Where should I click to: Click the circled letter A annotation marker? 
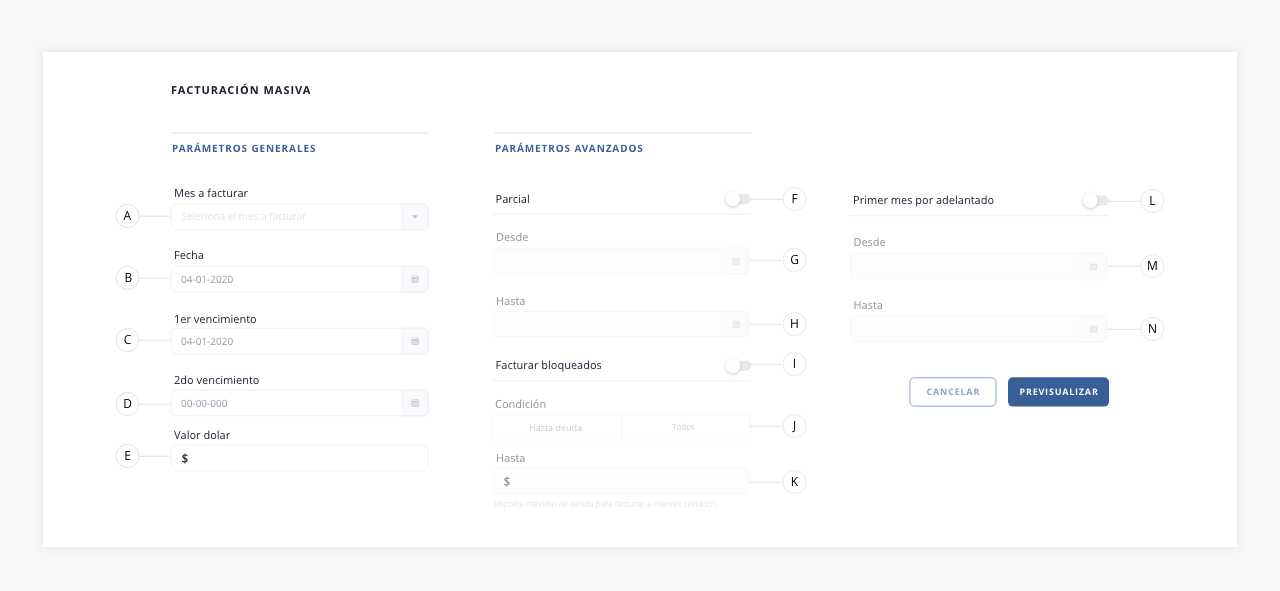(x=127, y=216)
